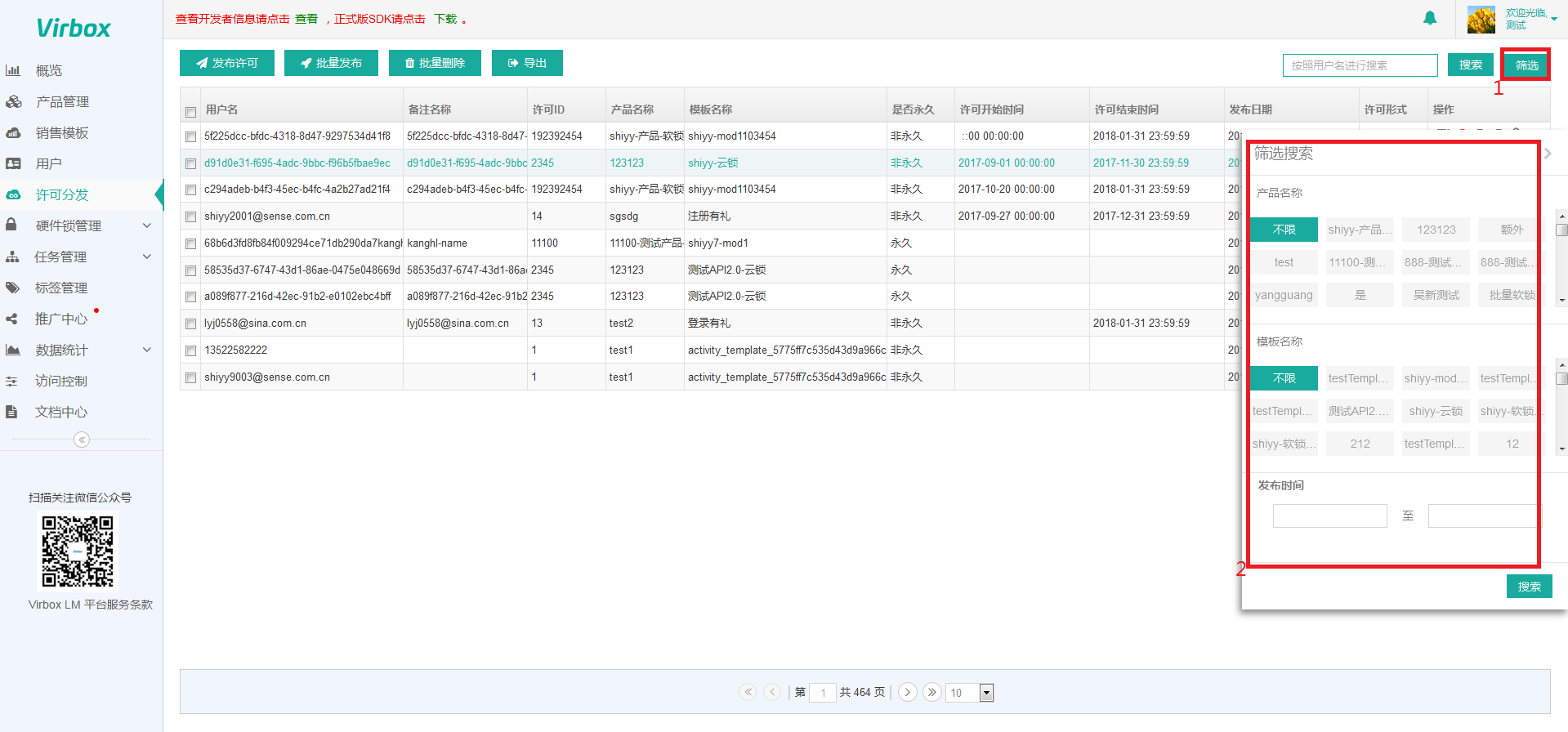The height and width of the screenshot is (732, 1568).
Task: Click the page number input field
Action: tap(823, 693)
